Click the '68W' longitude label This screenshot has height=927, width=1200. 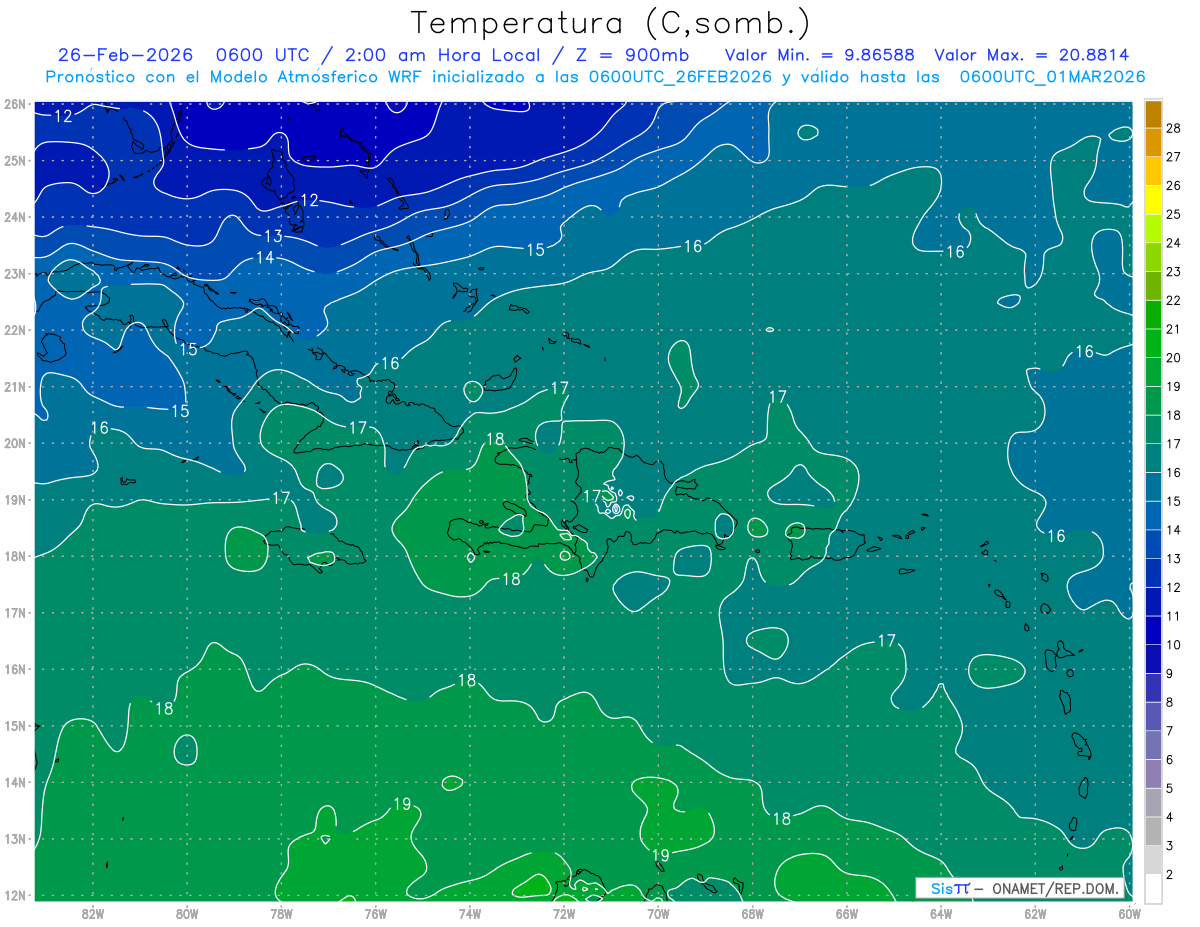tap(753, 912)
